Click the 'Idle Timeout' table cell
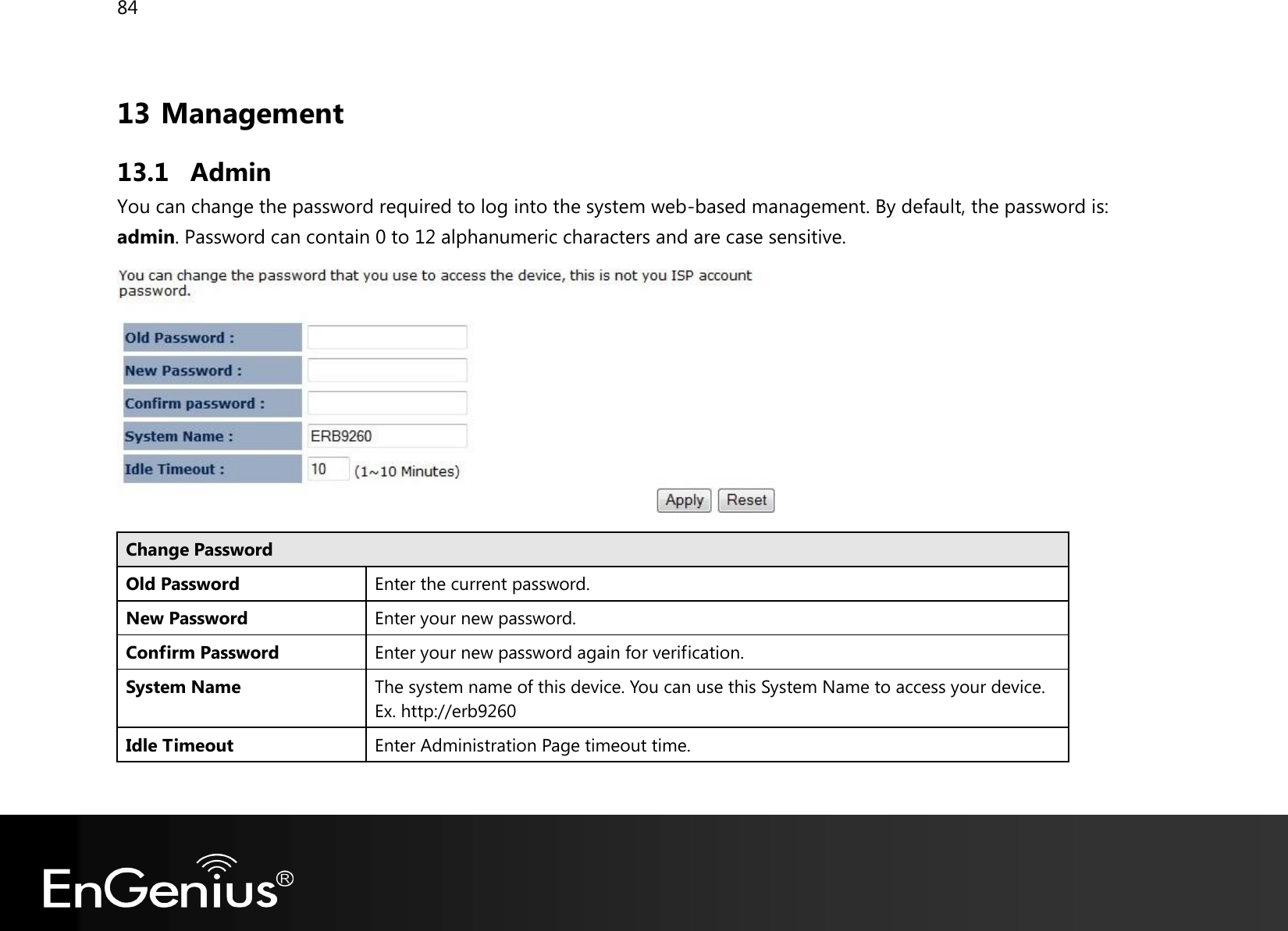 pyautogui.click(x=242, y=745)
